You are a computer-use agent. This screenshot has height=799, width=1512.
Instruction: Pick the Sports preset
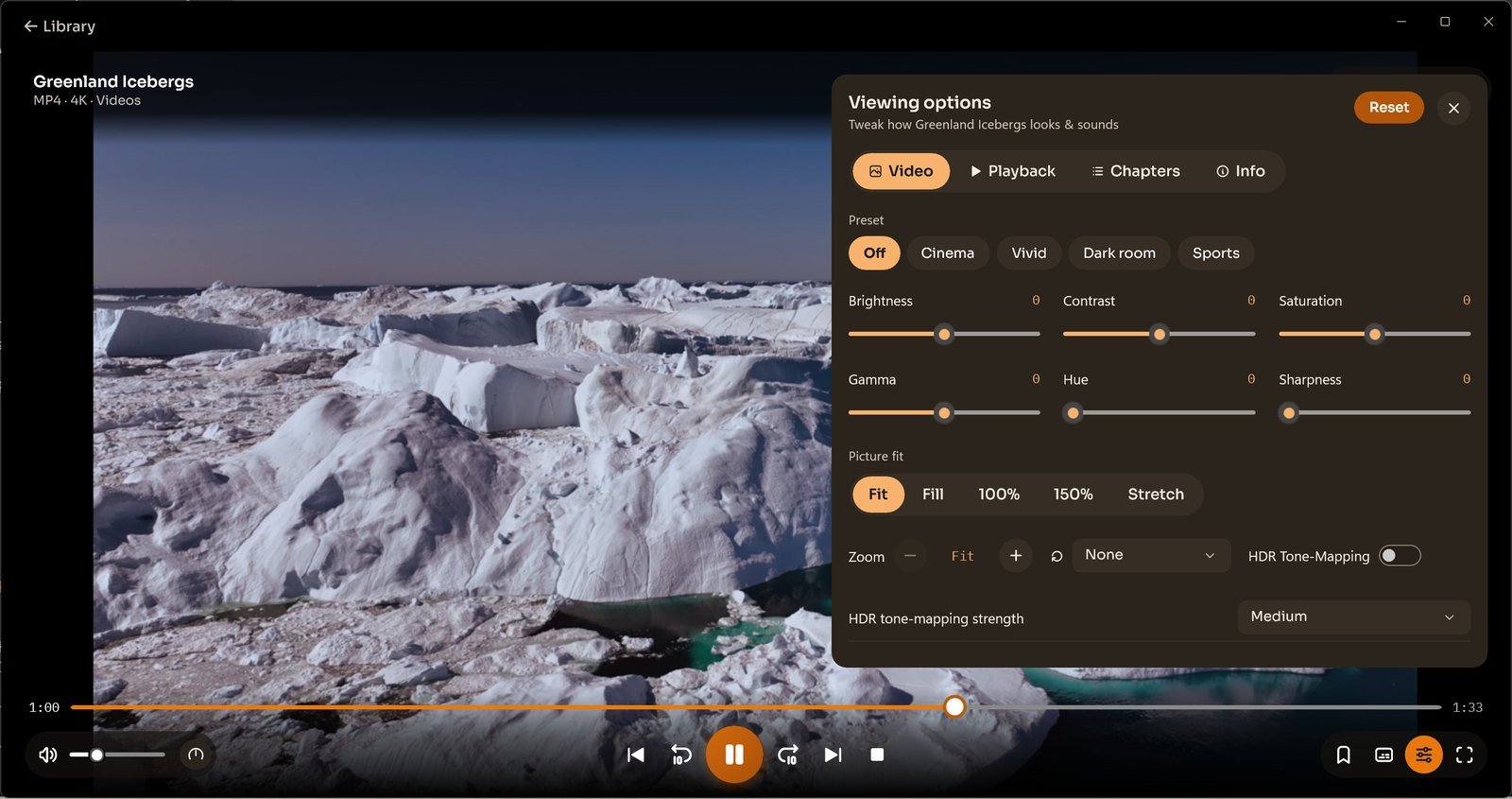click(1216, 253)
